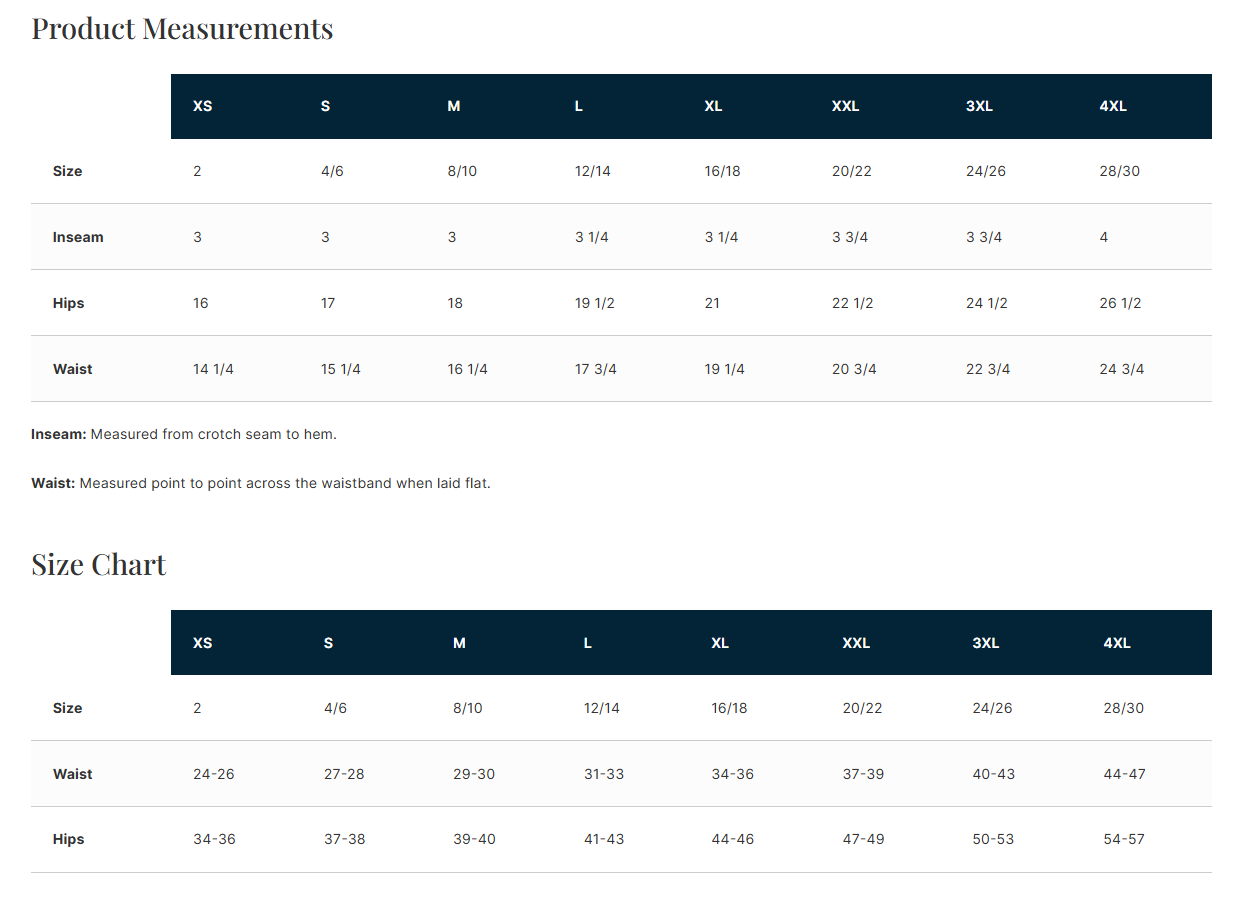This screenshot has height=897, width=1238.
Task: Click the 26 1/2 hips measurement cell
Action: click(1119, 303)
